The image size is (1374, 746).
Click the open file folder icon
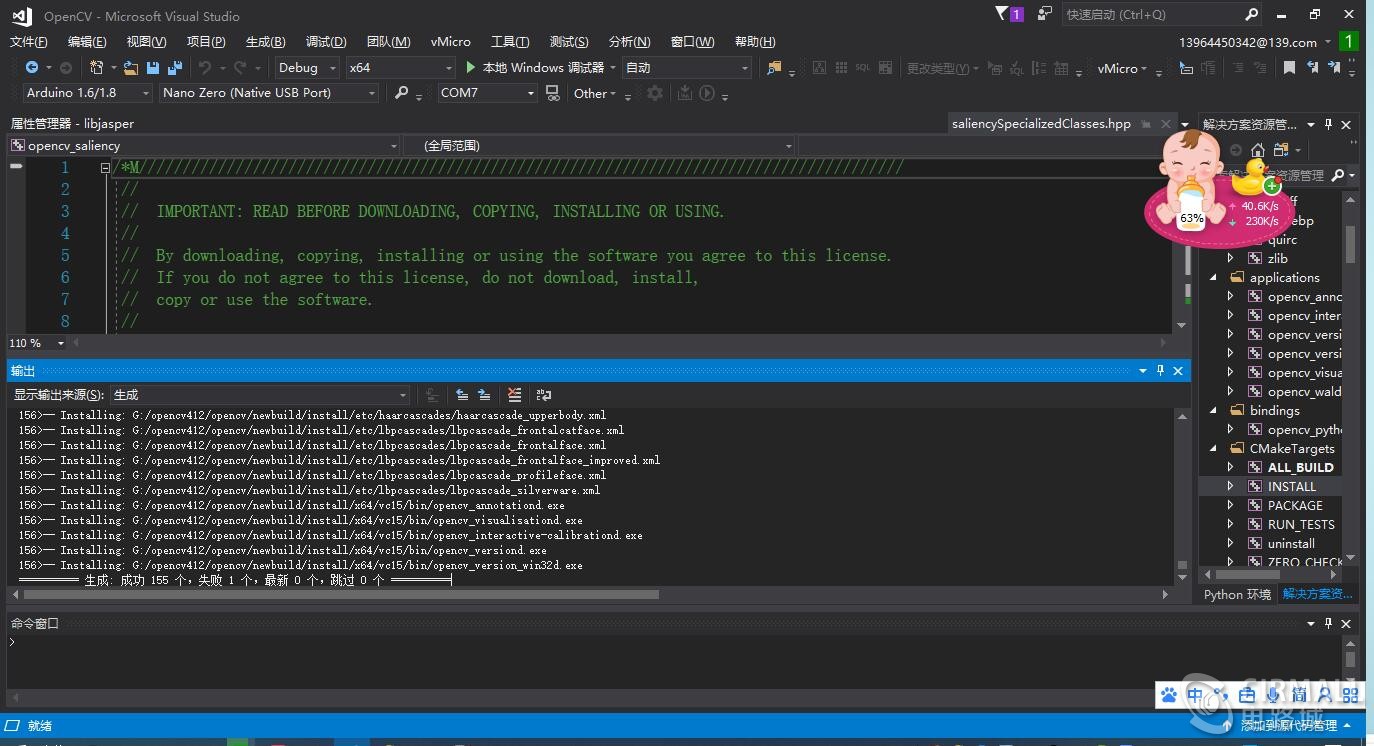click(131, 68)
